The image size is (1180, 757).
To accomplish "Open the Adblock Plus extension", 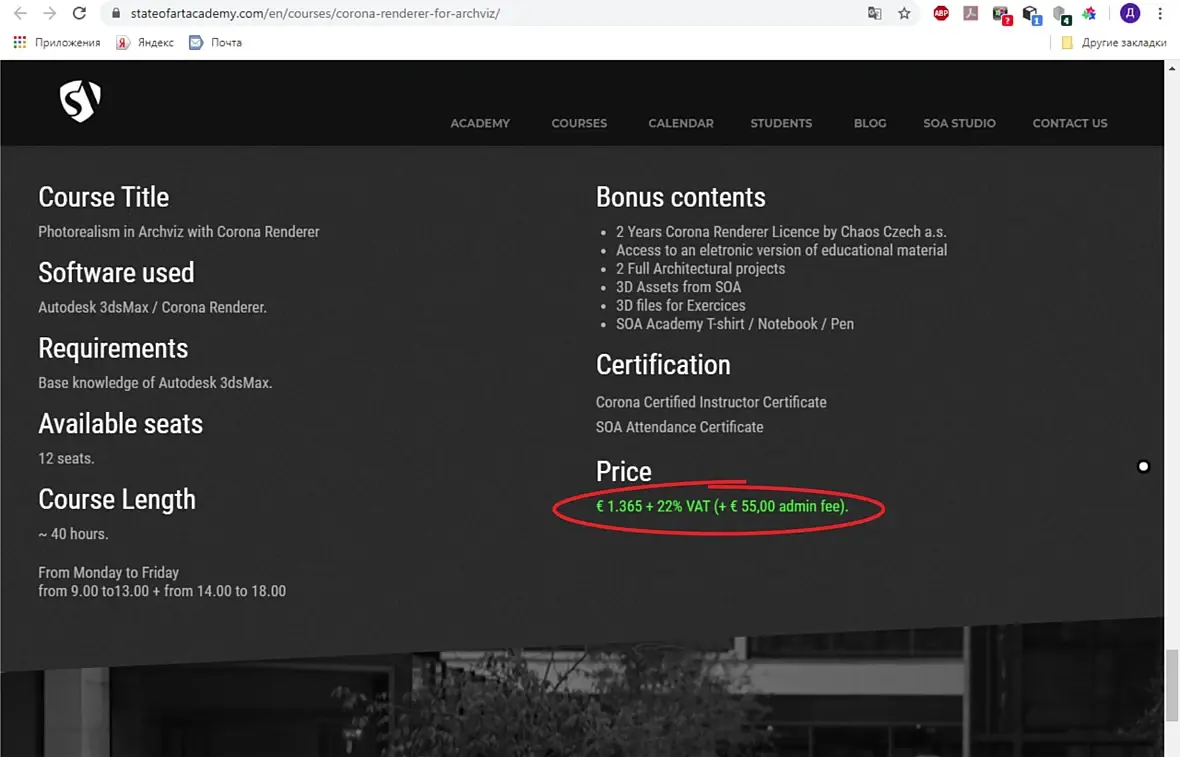I will pos(941,13).
